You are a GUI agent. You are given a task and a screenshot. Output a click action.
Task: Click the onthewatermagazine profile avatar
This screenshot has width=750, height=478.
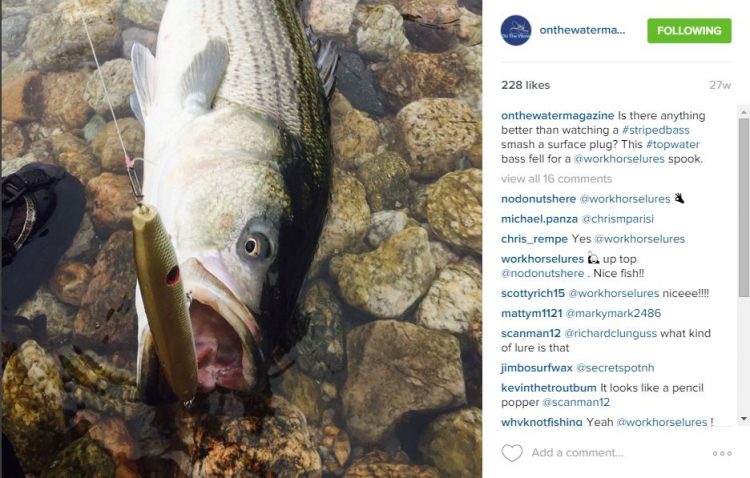(516, 31)
